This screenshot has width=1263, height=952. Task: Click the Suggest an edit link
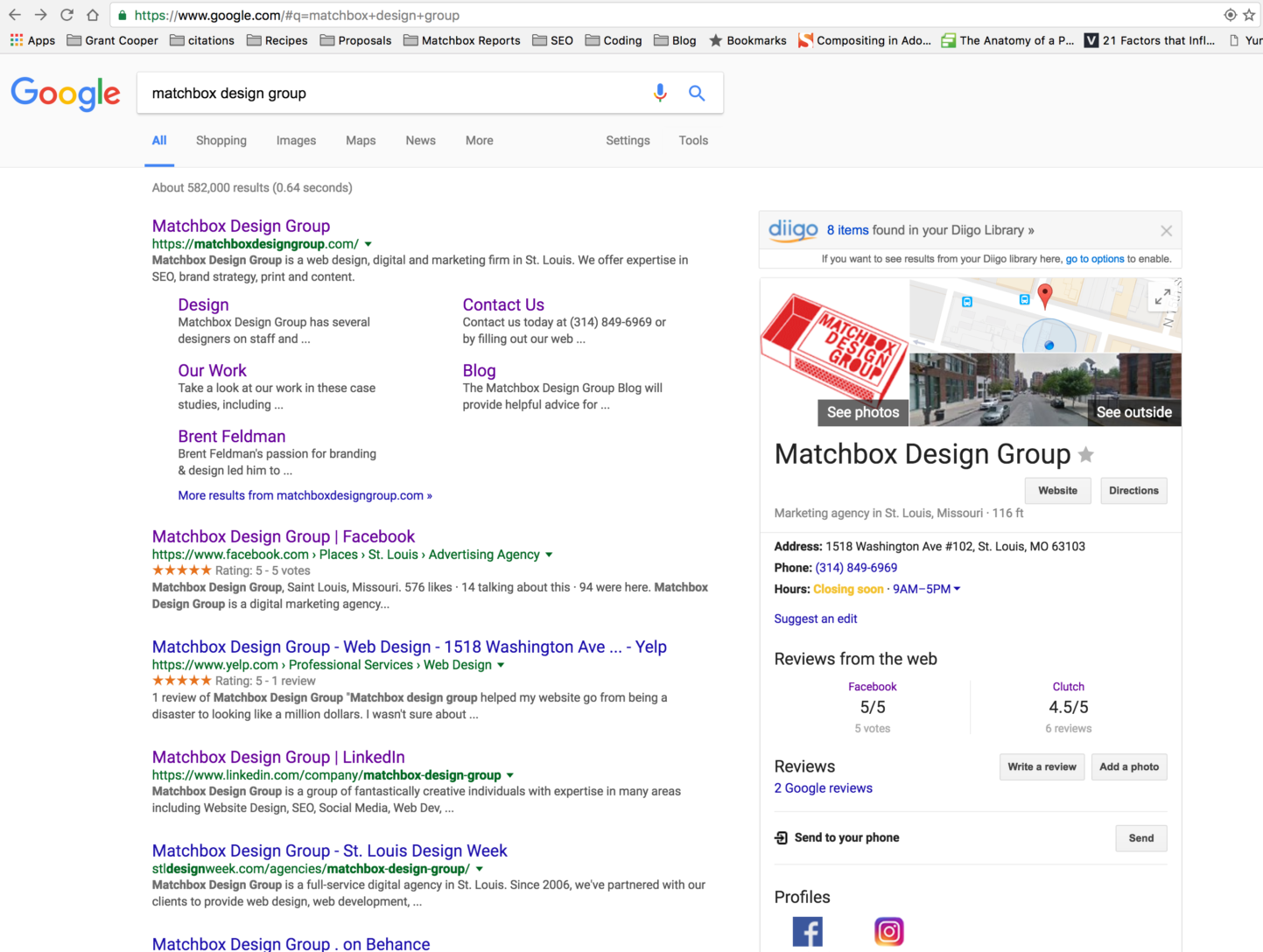[816, 619]
